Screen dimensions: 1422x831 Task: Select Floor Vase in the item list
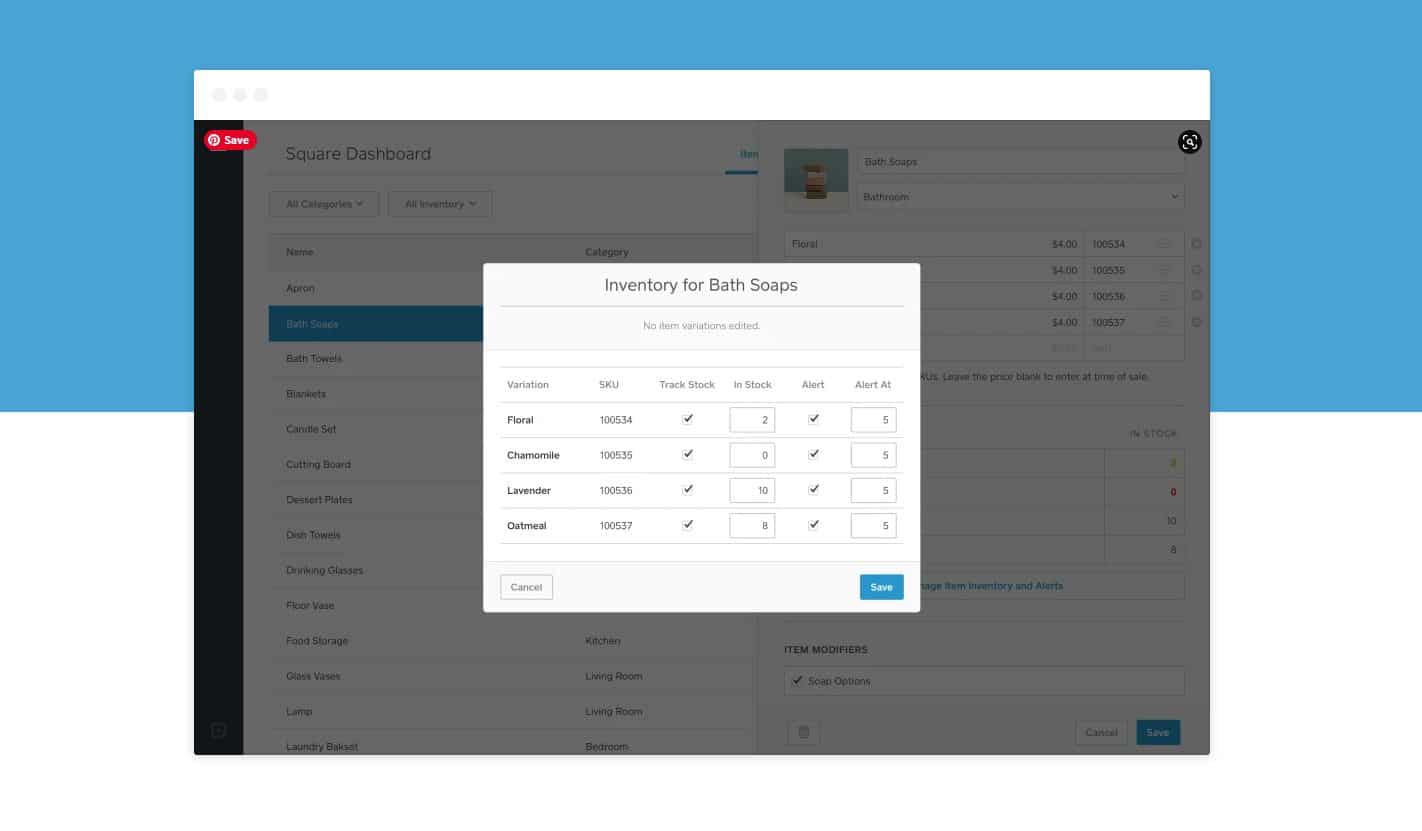click(376, 605)
